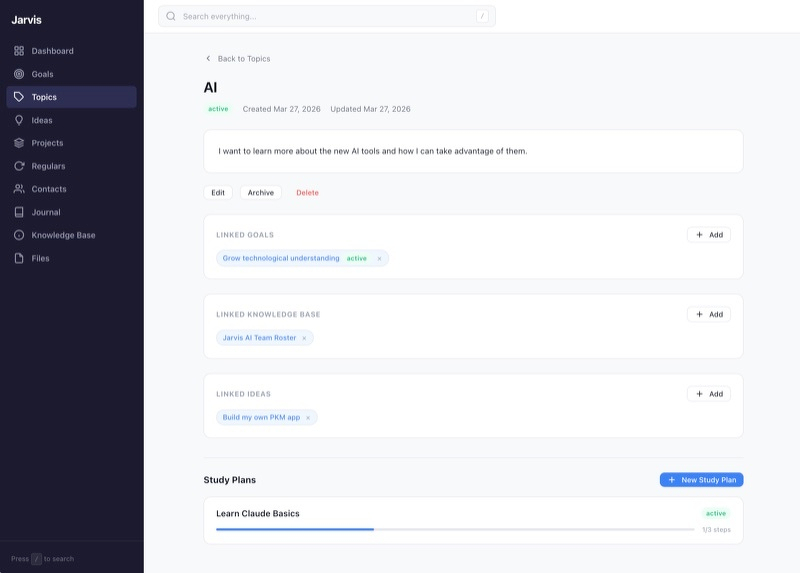Add a linked knowledge base entry
Image resolution: width=800 pixels, height=573 pixels.
coord(708,314)
